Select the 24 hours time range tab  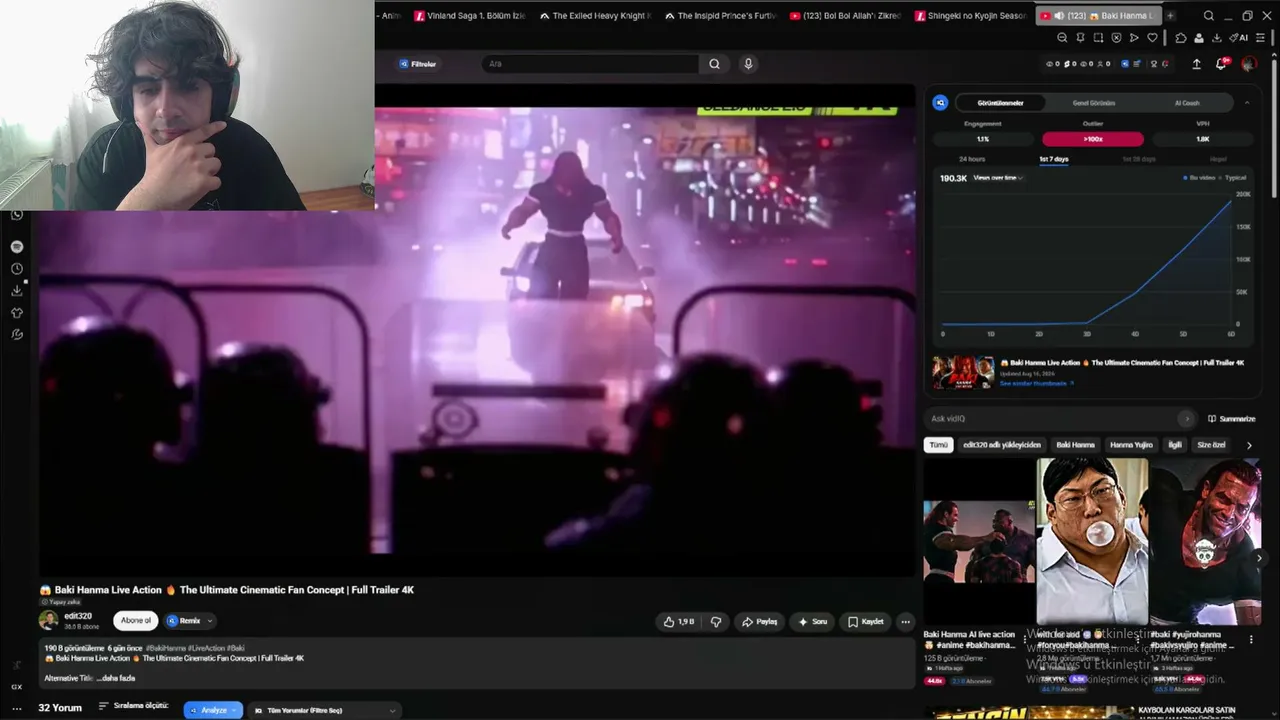pyautogui.click(x=972, y=159)
